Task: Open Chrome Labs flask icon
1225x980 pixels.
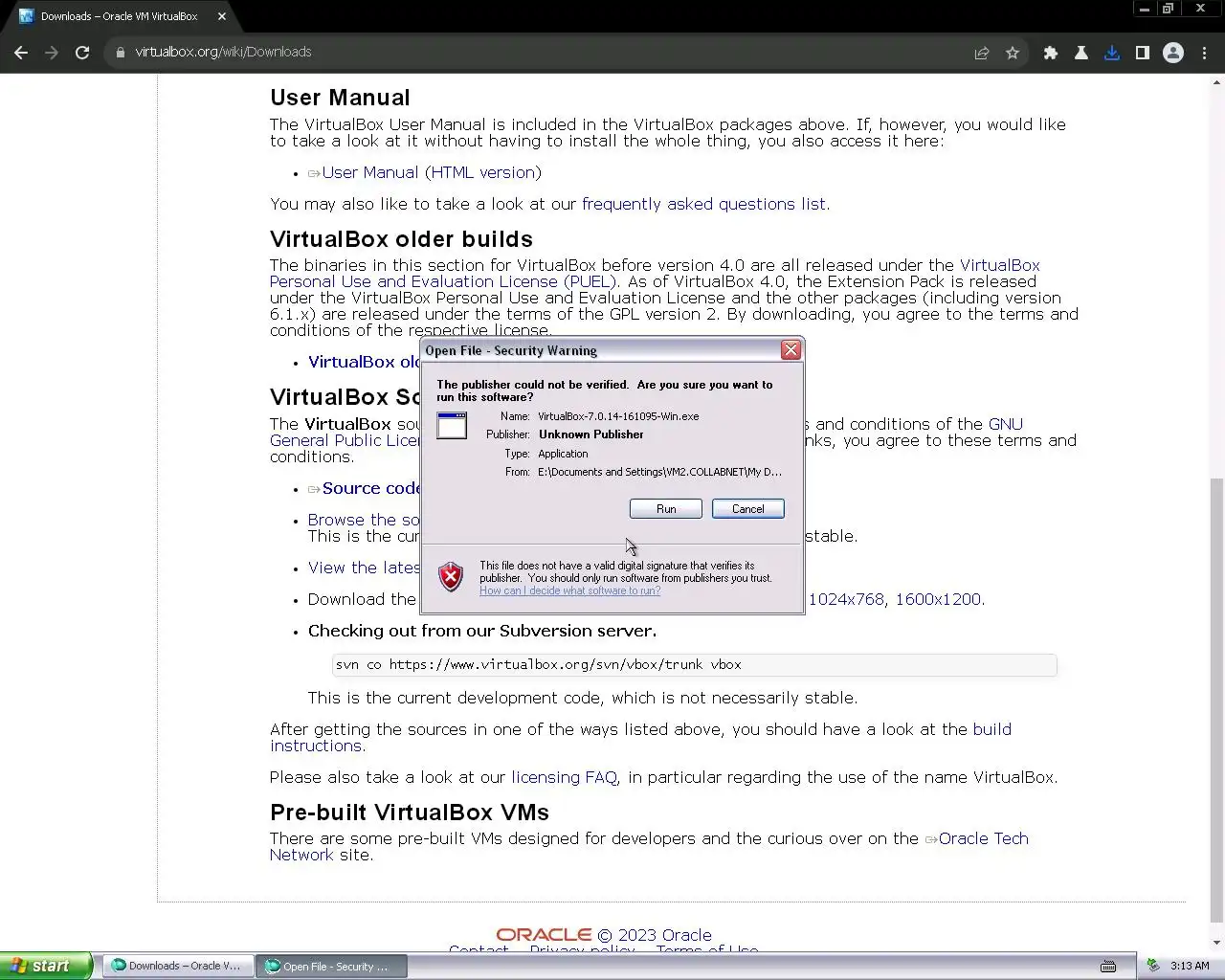Action: click(x=1081, y=53)
